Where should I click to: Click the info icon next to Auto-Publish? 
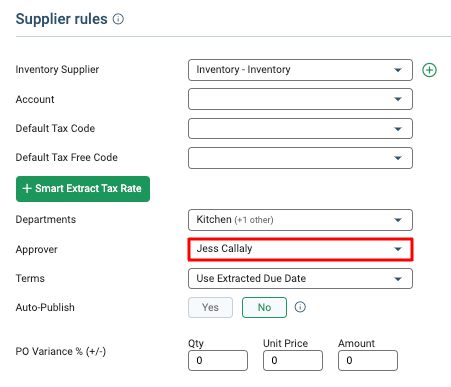pos(300,307)
